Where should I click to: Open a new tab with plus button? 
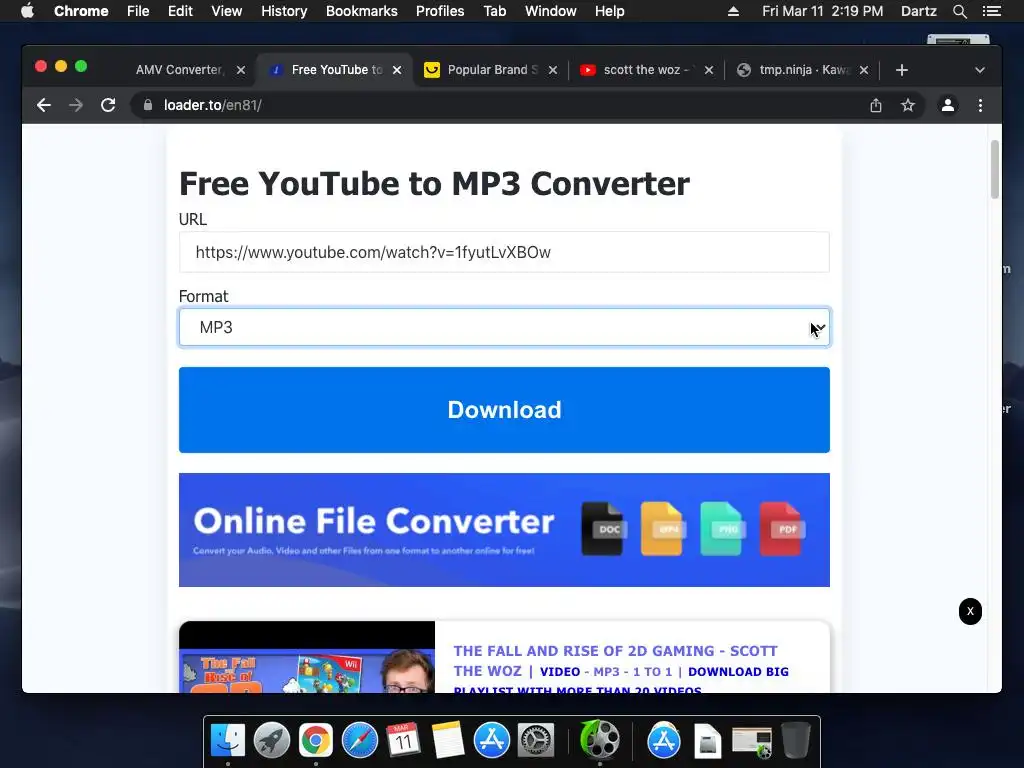[902, 70]
